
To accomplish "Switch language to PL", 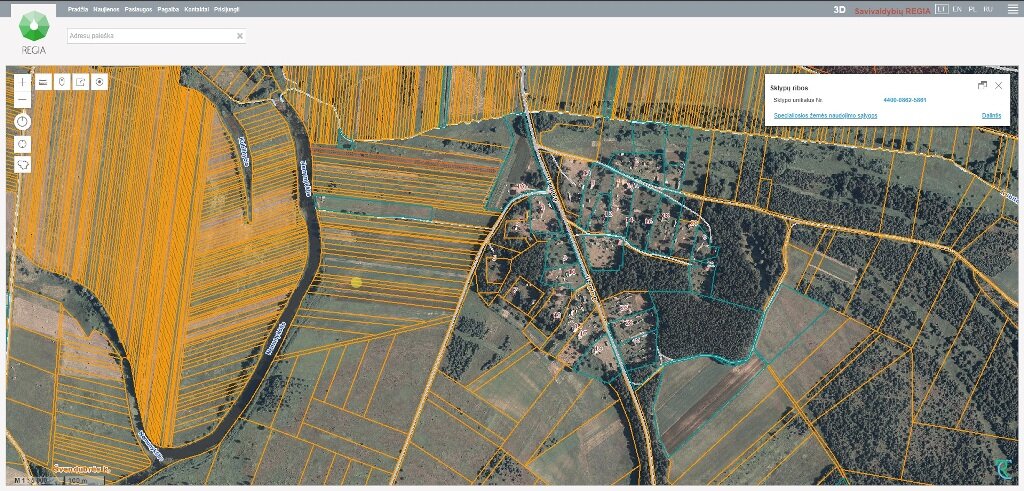I will click(972, 9).
